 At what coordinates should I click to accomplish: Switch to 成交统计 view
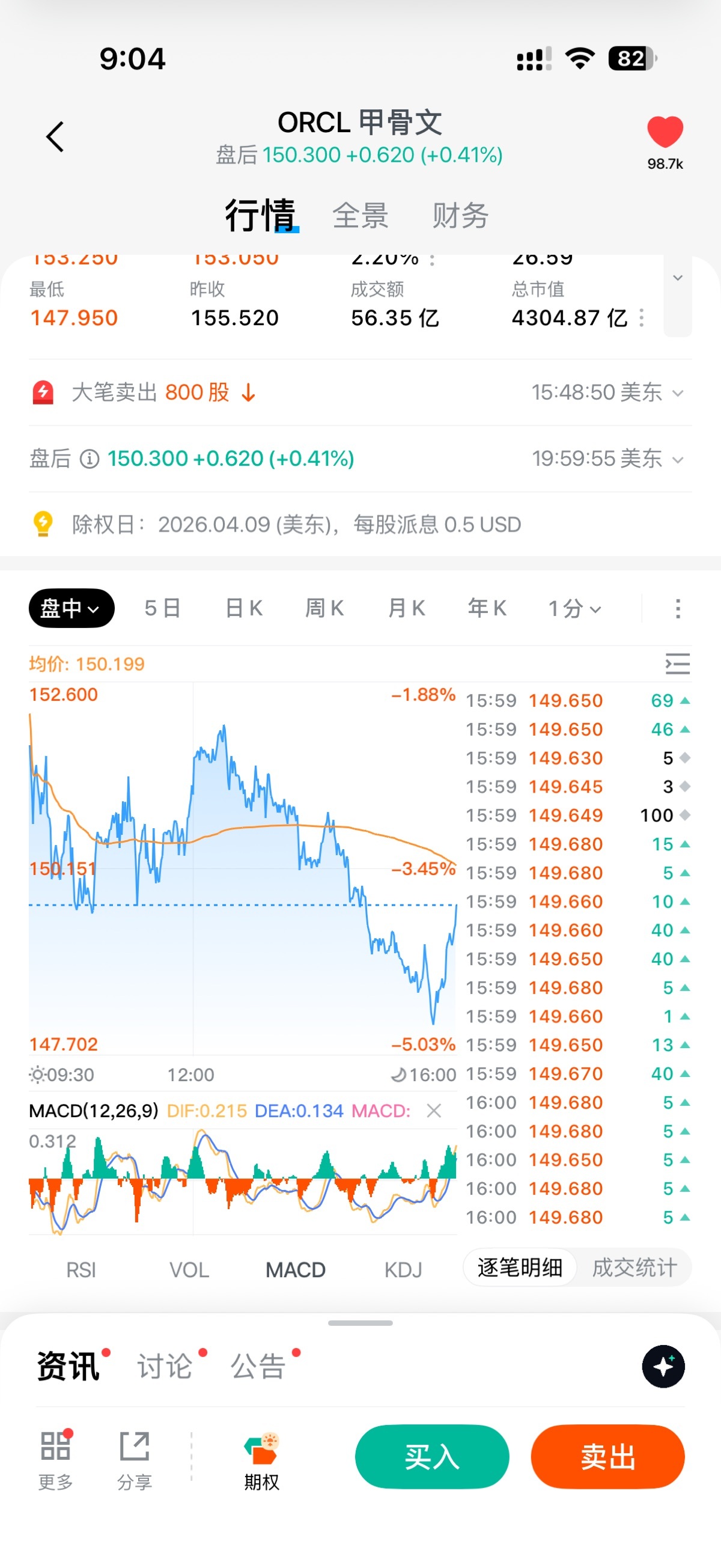click(634, 1268)
